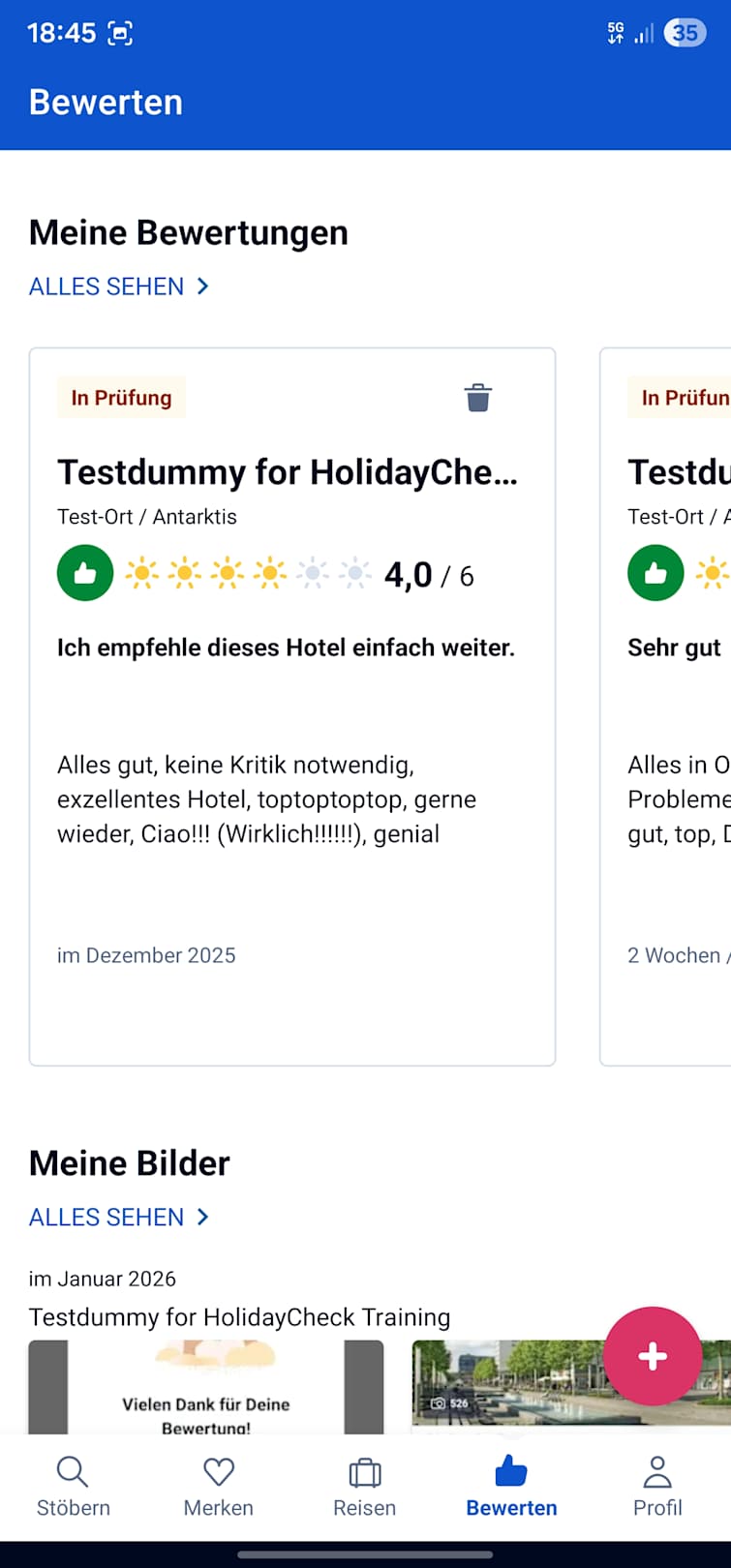The height and width of the screenshot is (1568, 731).
Task: Open Stöbern search tab
Action: point(74,1486)
